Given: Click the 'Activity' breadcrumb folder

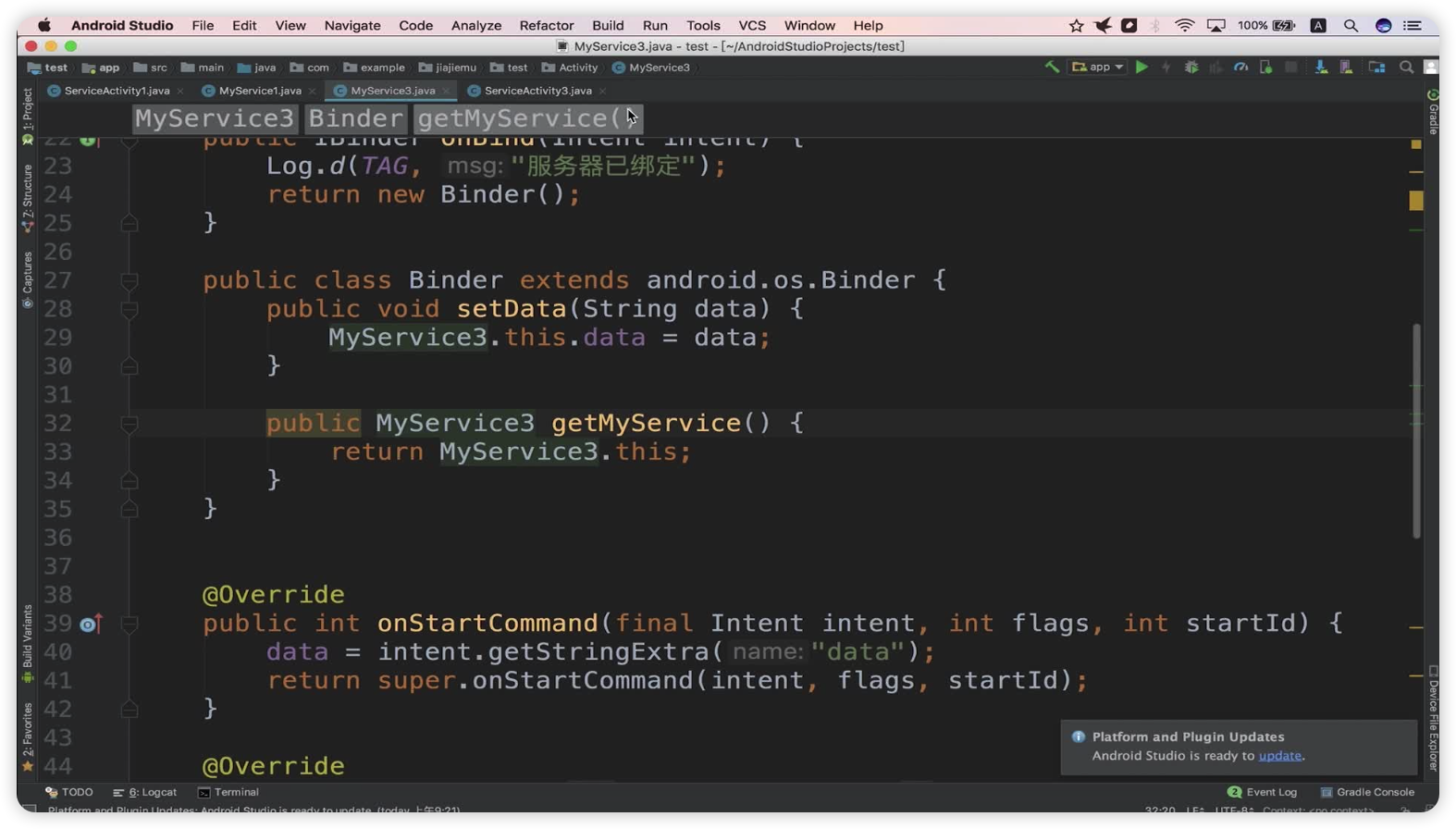Looking at the screenshot, I should pyautogui.click(x=570, y=68).
